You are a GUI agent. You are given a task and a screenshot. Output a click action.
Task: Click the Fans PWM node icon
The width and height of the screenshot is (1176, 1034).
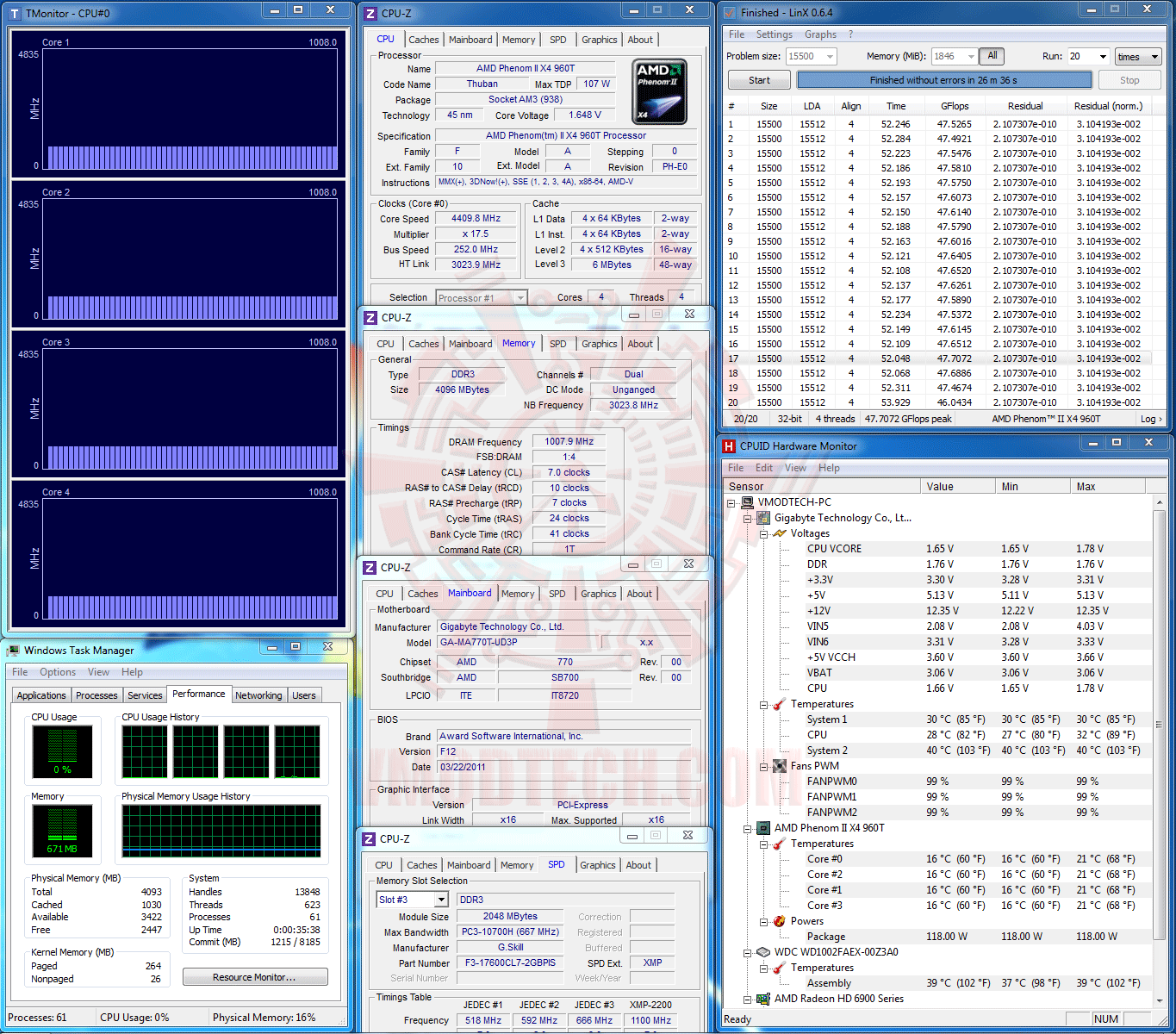pyautogui.click(x=780, y=766)
